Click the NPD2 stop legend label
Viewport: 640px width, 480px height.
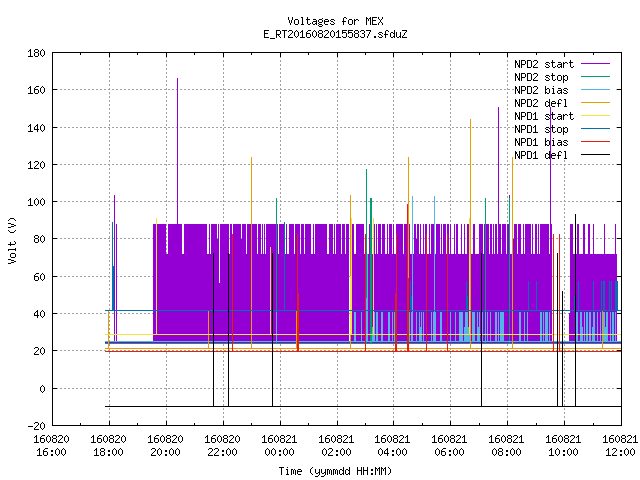click(x=541, y=77)
